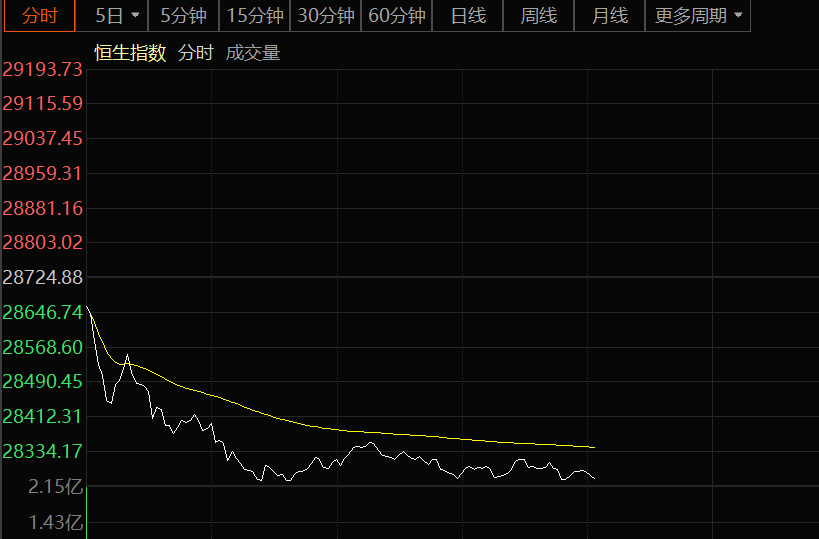The height and width of the screenshot is (539, 819).
Task: Click the 28803.02 axis value
Action: click(x=42, y=242)
